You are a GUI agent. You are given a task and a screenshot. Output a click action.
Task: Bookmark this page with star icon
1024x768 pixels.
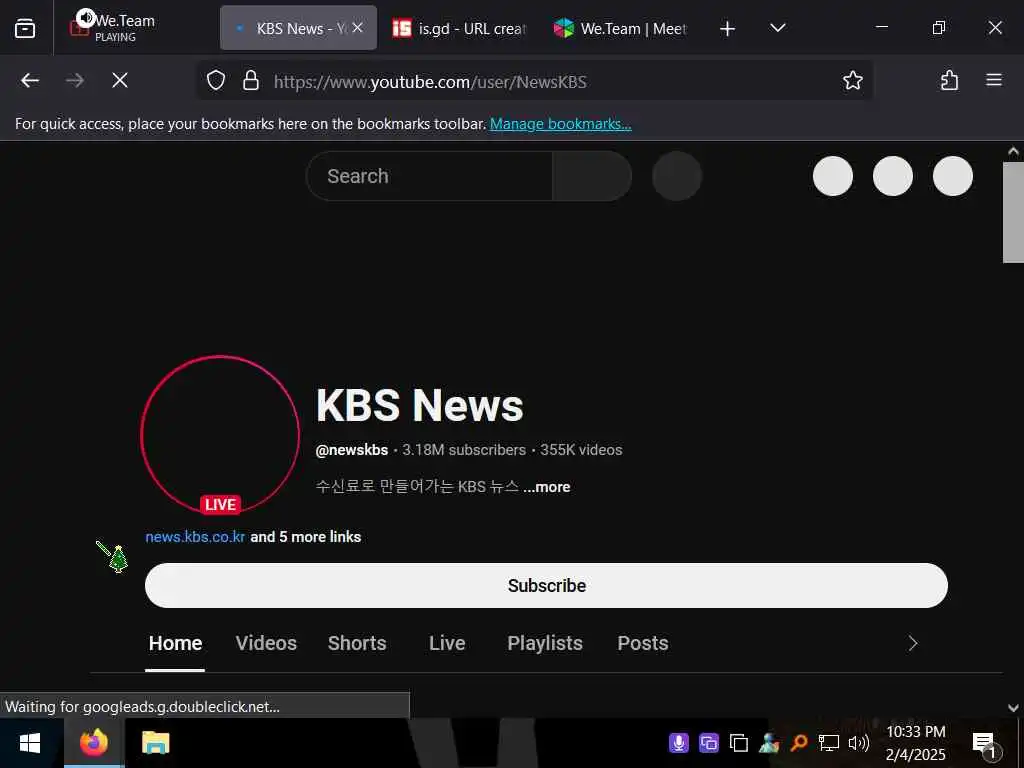click(852, 81)
